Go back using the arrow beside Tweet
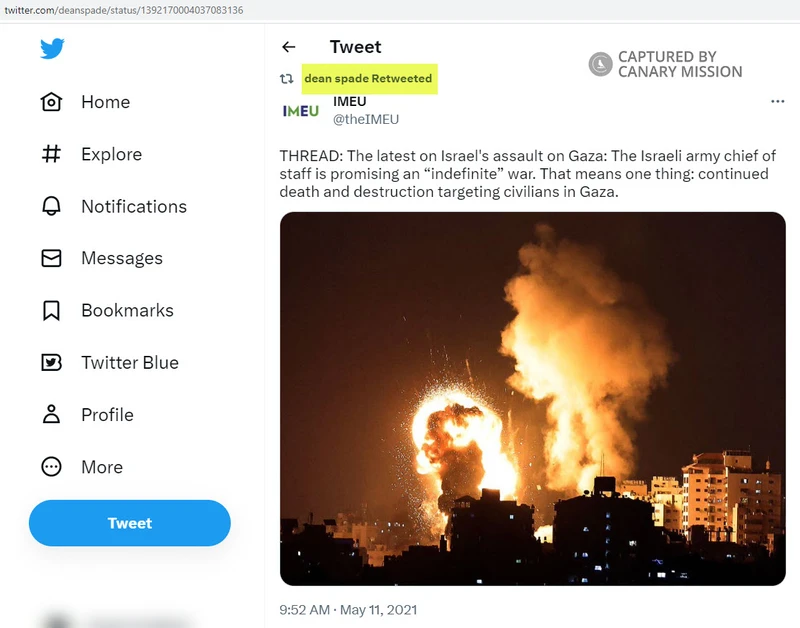 click(289, 47)
